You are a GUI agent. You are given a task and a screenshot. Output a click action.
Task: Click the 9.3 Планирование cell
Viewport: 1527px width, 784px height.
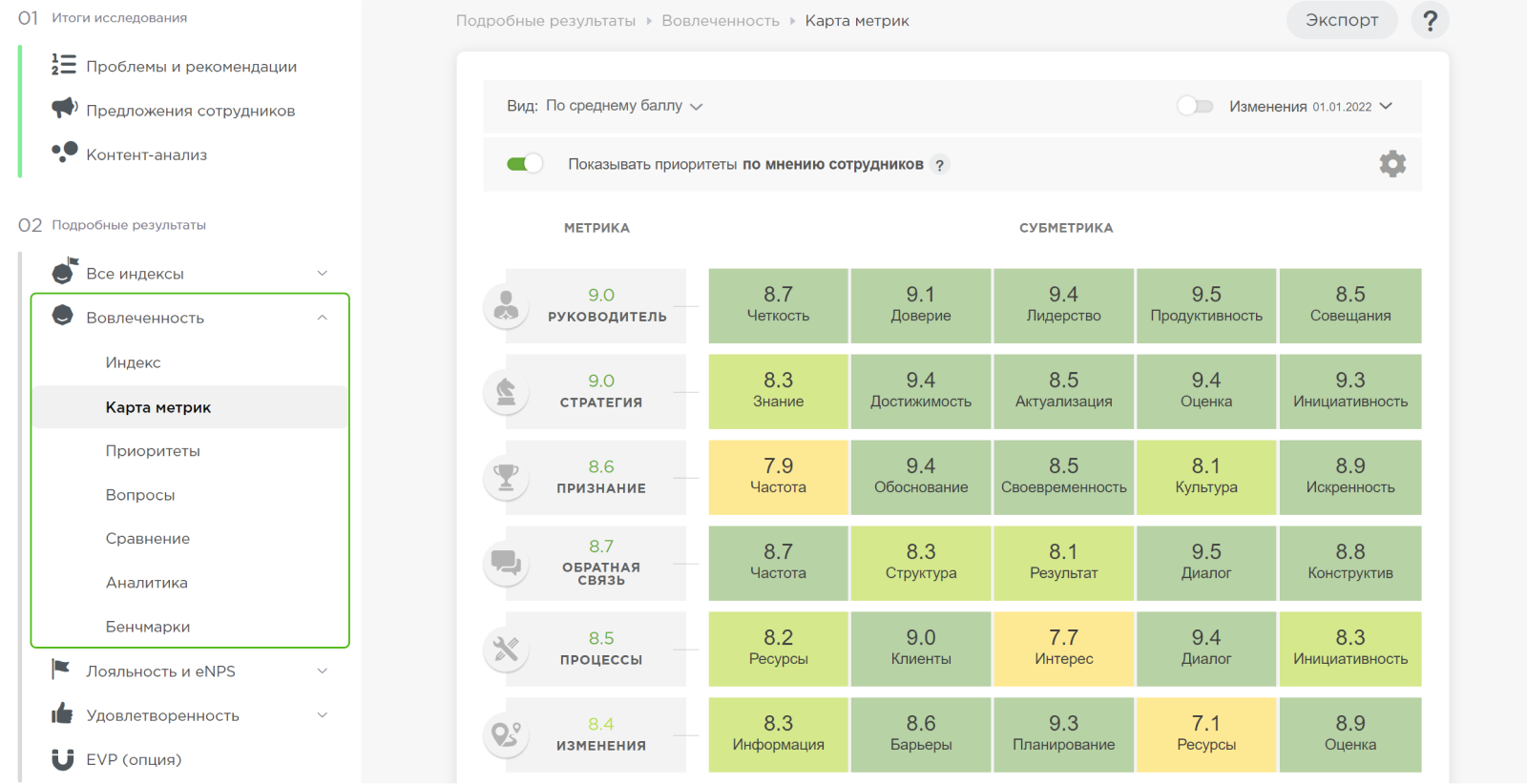pyautogui.click(x=1063, y=735)
